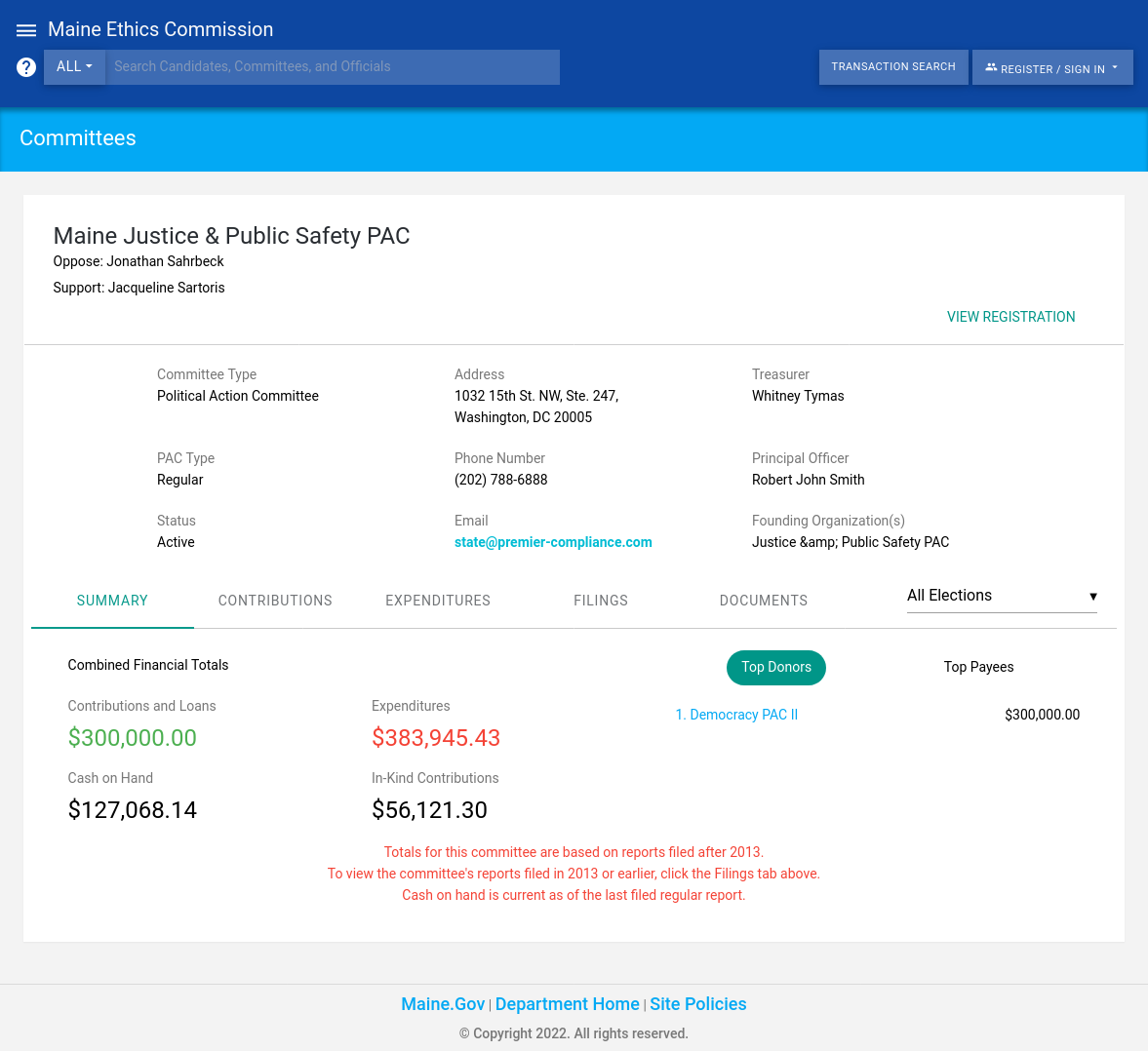Screen dimensions: 1148x1051
Task: Switch to the Expenditures tab
Action: (438, 601)
